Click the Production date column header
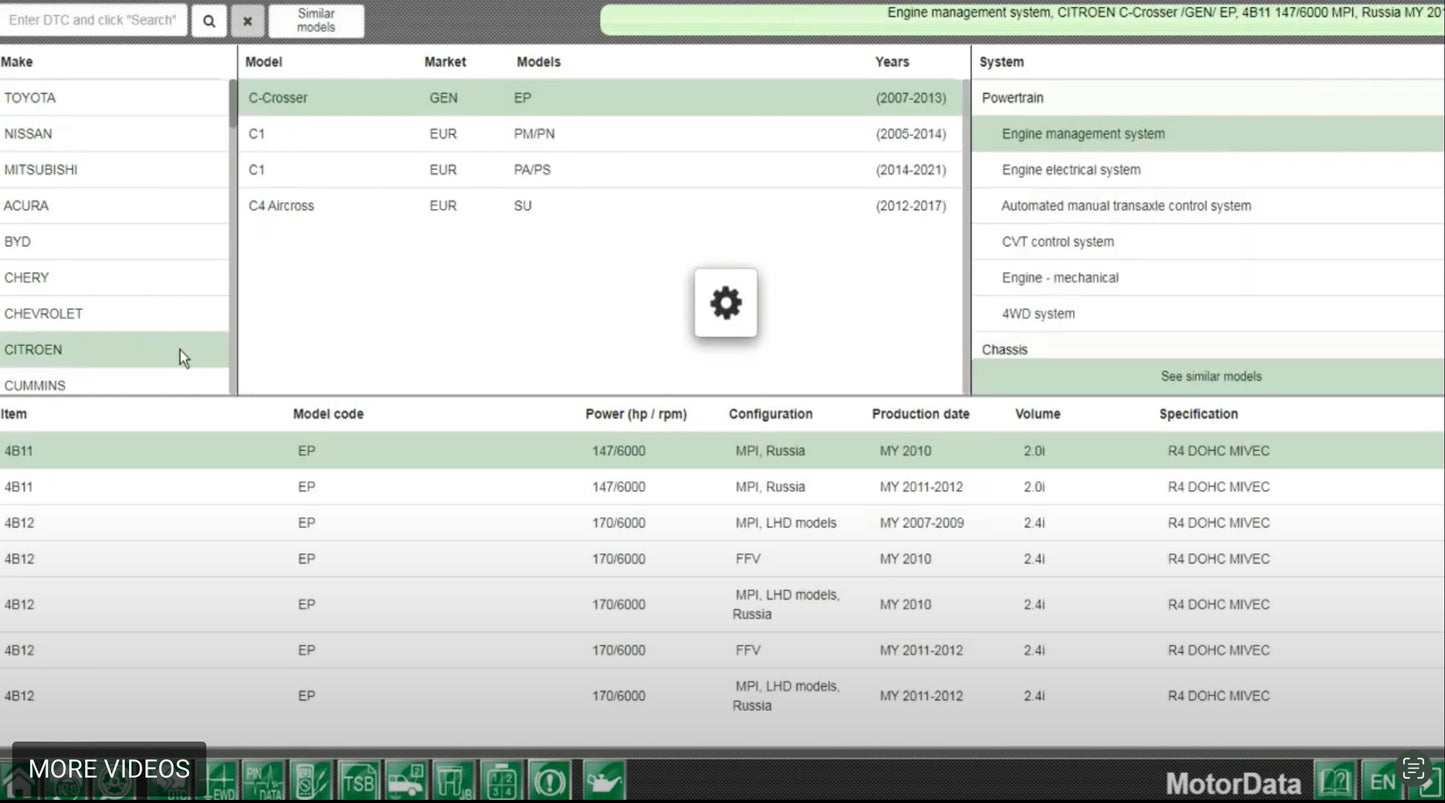 [x=921, y=414]
